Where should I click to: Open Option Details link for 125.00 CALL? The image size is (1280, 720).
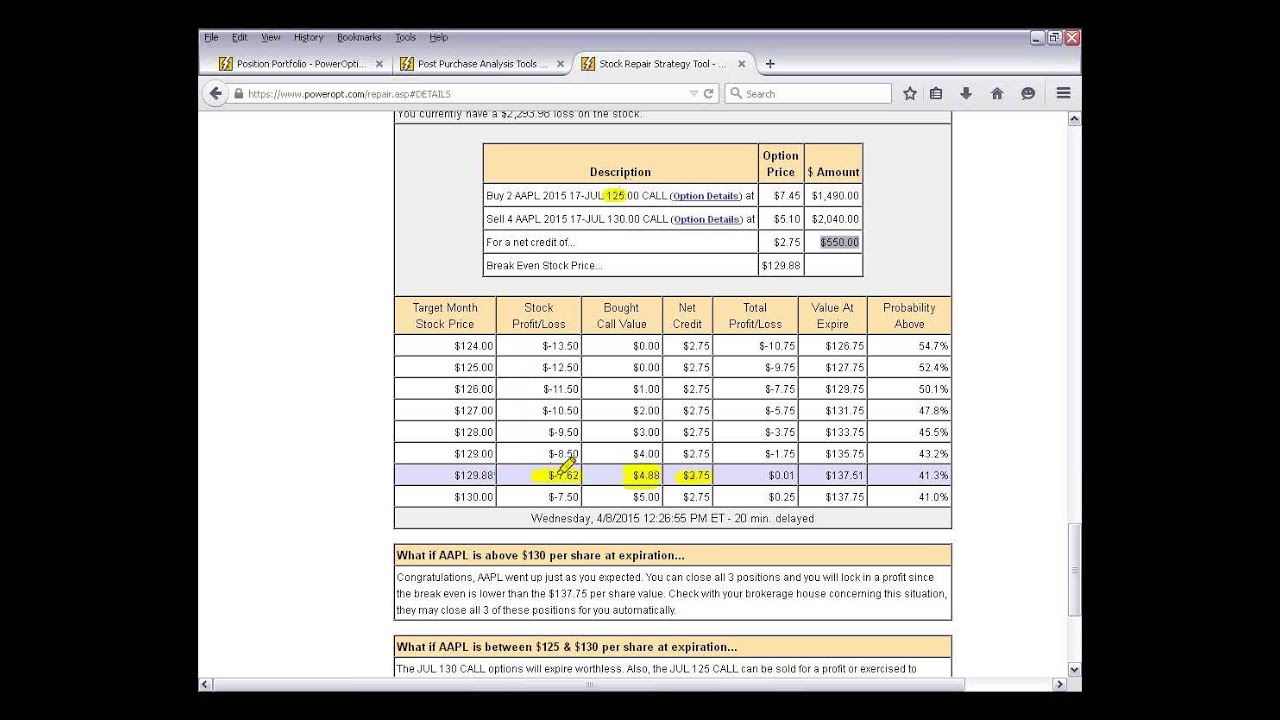(x=706, y=196)
